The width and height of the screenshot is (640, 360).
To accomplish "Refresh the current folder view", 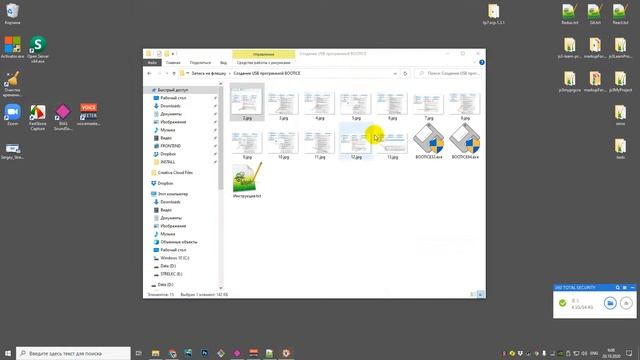I will point(405,73).
